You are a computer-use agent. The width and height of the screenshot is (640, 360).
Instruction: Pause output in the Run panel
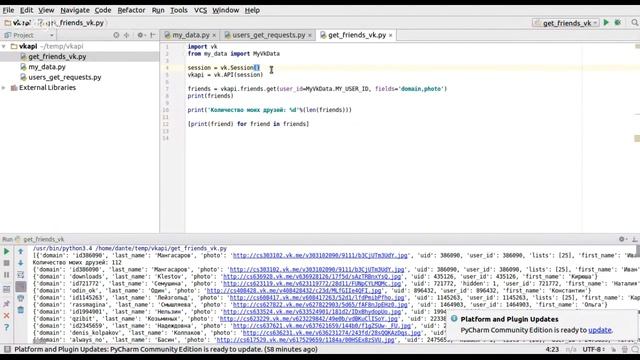[7, 275]
